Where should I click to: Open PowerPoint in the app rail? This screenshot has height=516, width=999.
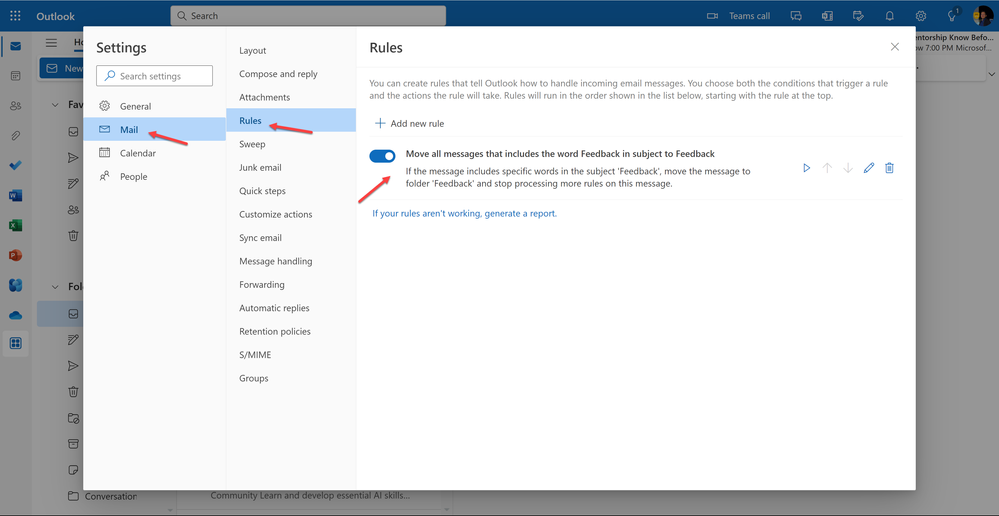point(15,255)
